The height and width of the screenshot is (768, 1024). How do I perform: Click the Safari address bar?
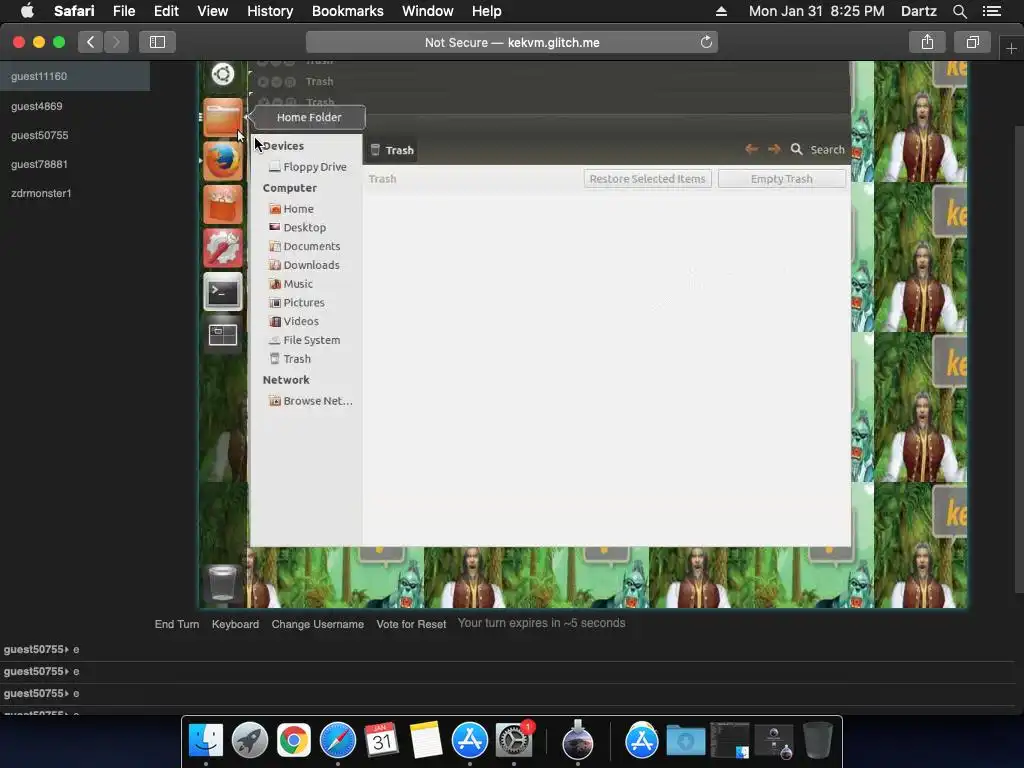(511, 42)
